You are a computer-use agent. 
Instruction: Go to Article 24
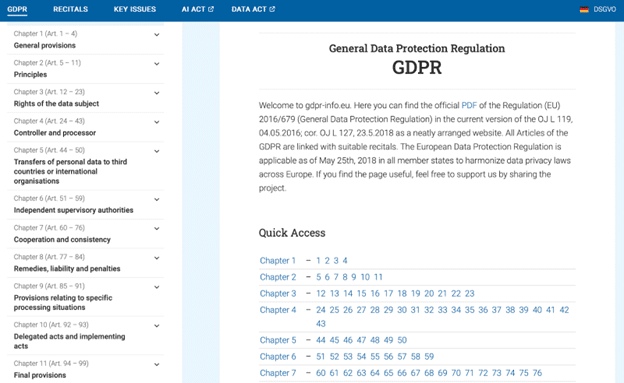[321, 310]
